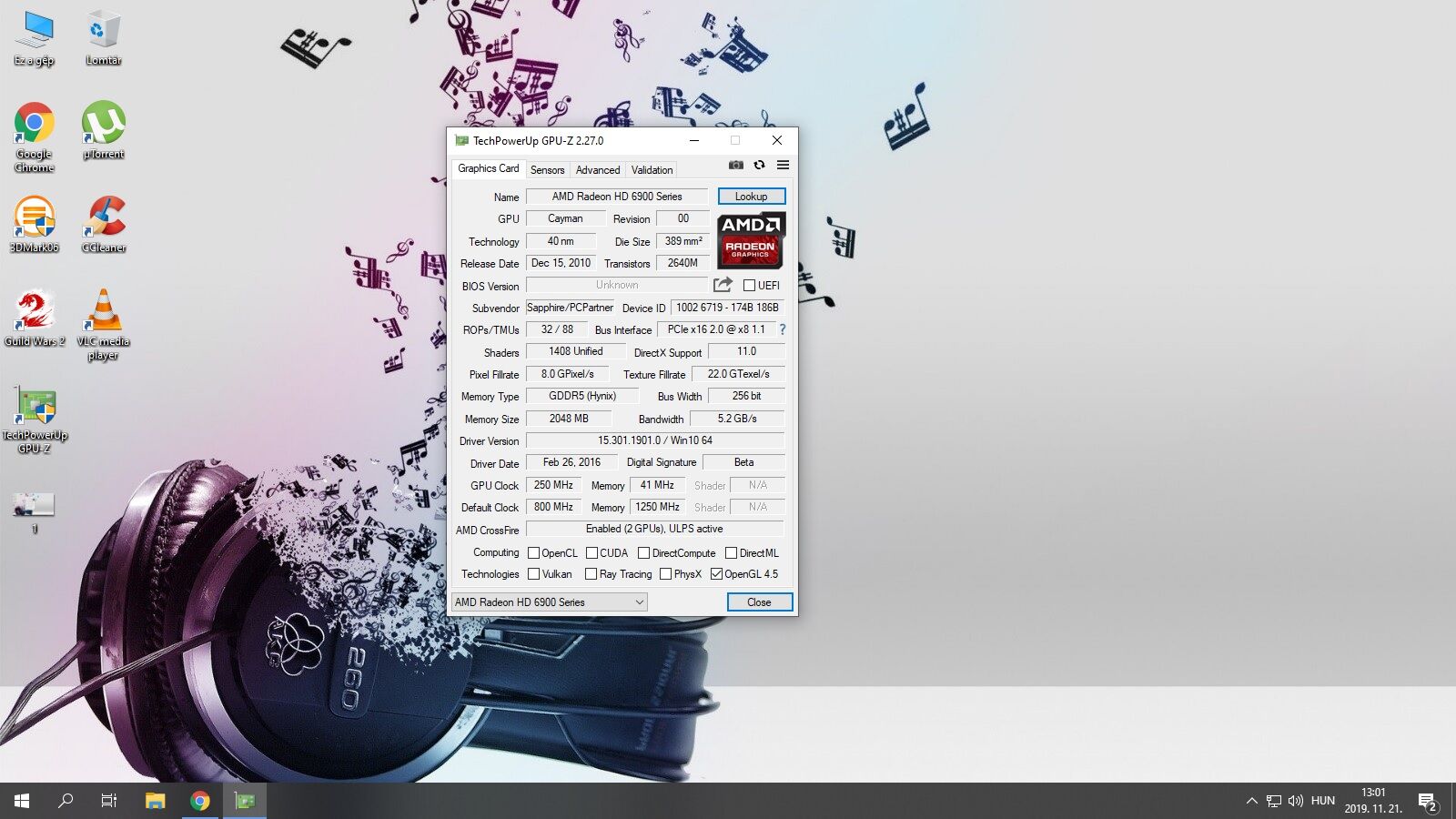Open the Lomtár recycle bin icon
The width and height of the screenshot is (1456, 819).
(x=104, y=39)
